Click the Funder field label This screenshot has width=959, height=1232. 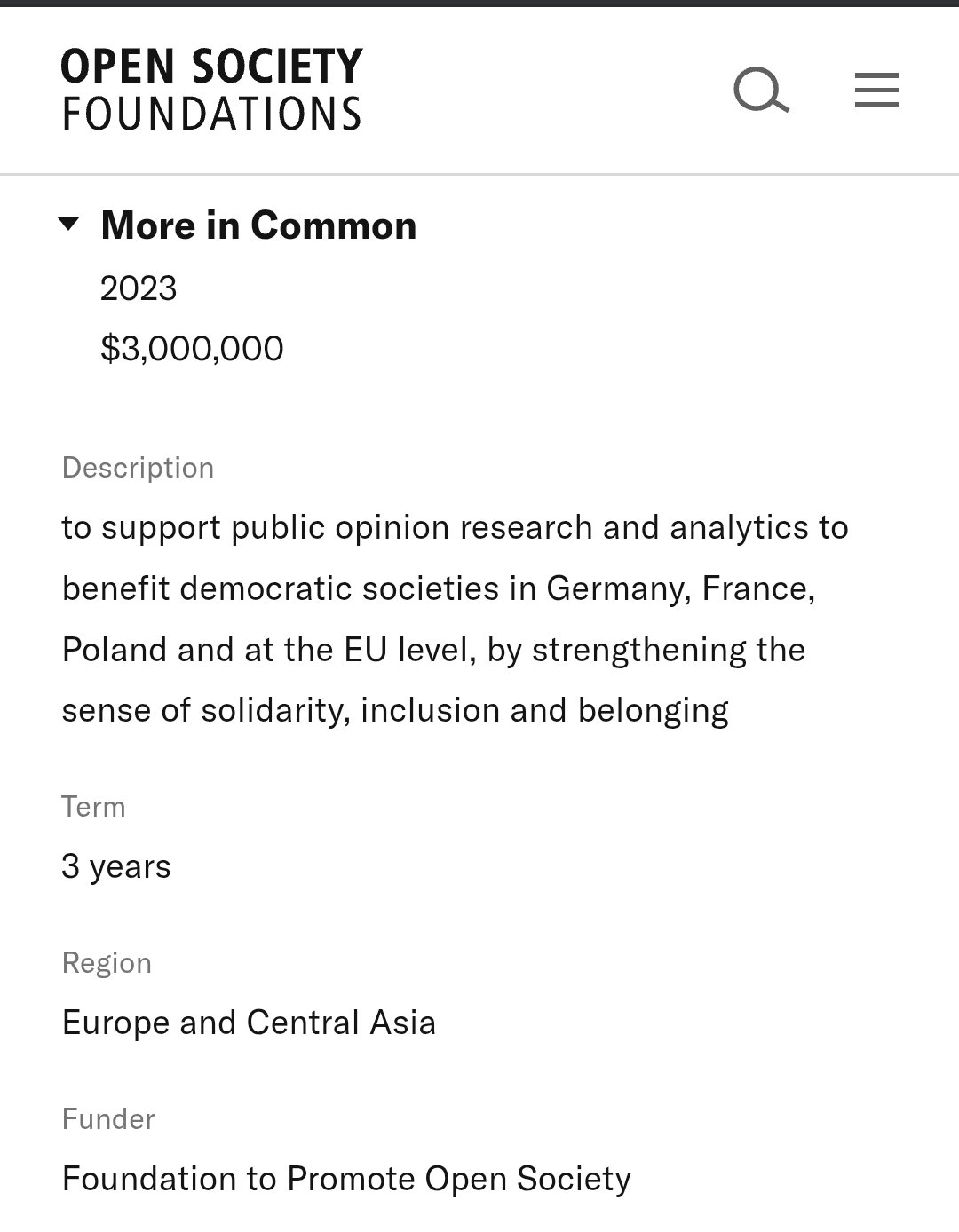108,1119
